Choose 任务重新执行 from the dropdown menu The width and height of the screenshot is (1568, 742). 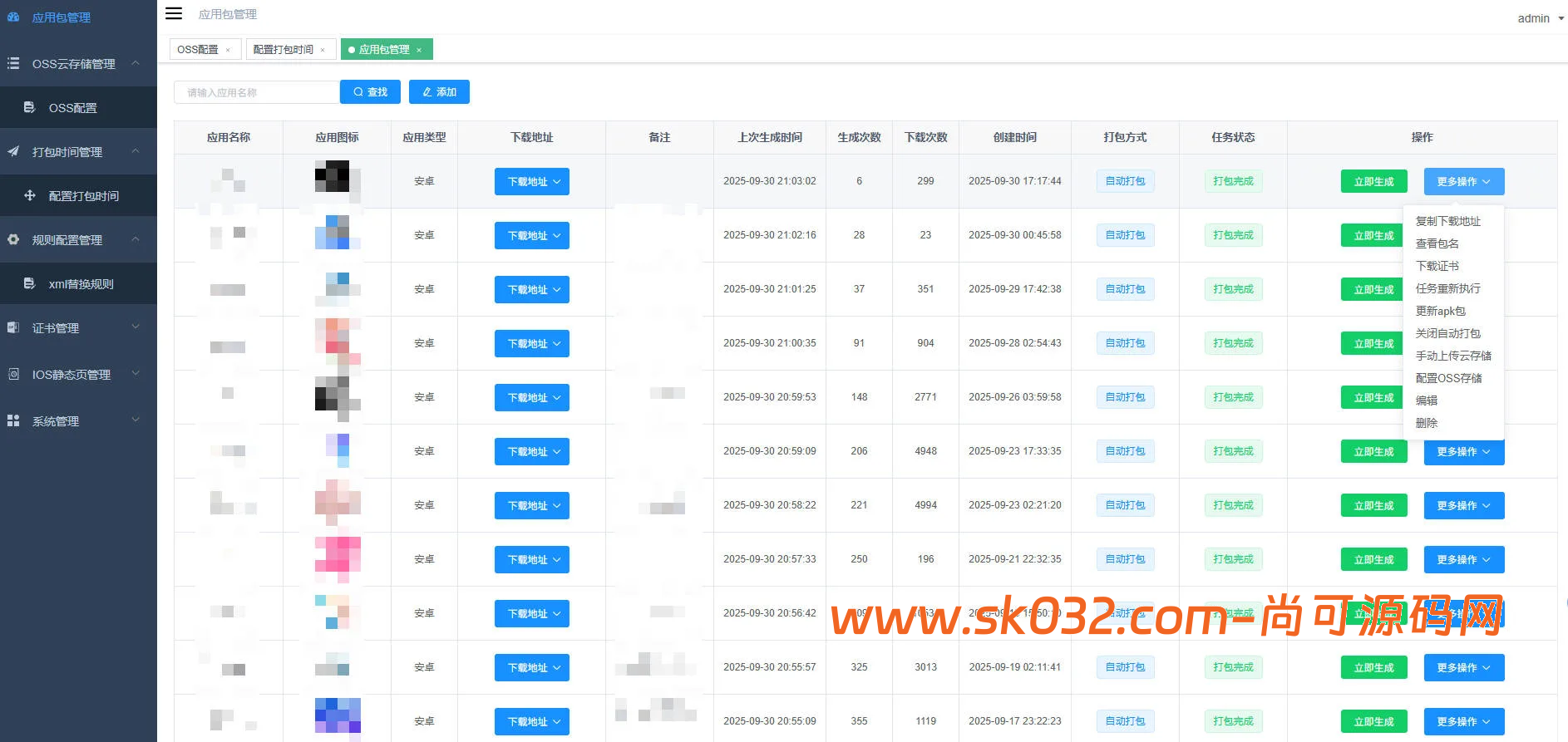[1448, 288]
